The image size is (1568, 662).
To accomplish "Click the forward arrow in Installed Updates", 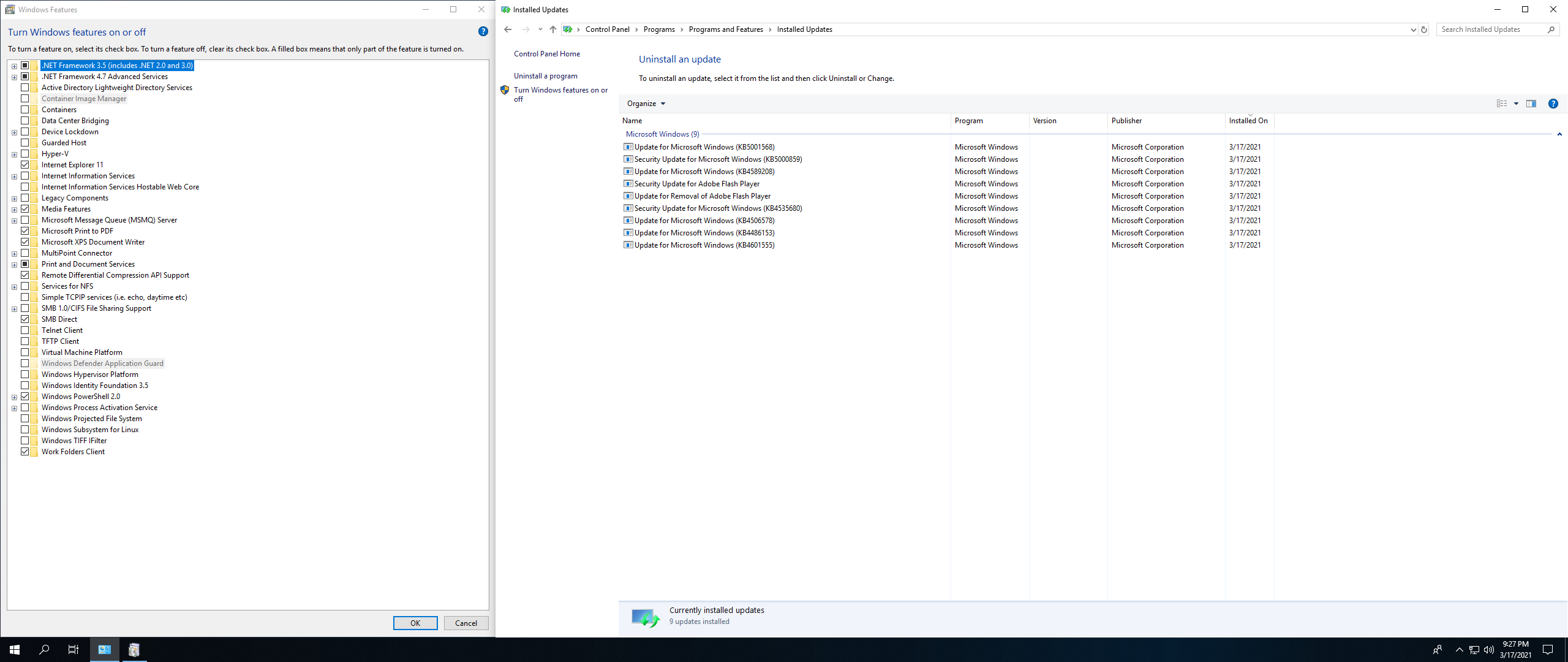I will point(526,29).
